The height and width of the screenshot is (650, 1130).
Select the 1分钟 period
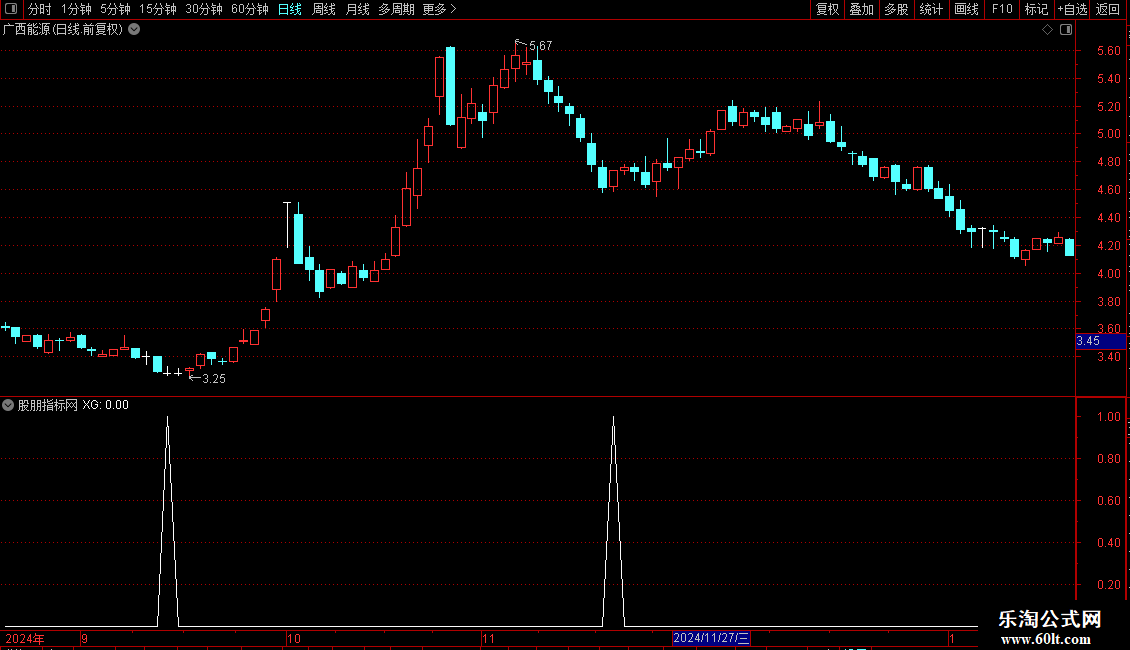point(76,9)
